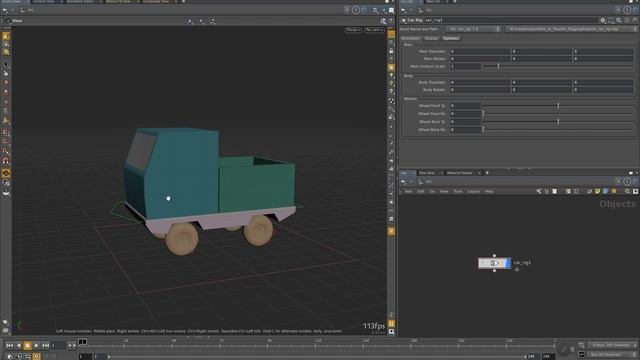This screenshot has height=360, width=640.
Task: Open the Help menu in network editor
Action: (x=489, y=191)
